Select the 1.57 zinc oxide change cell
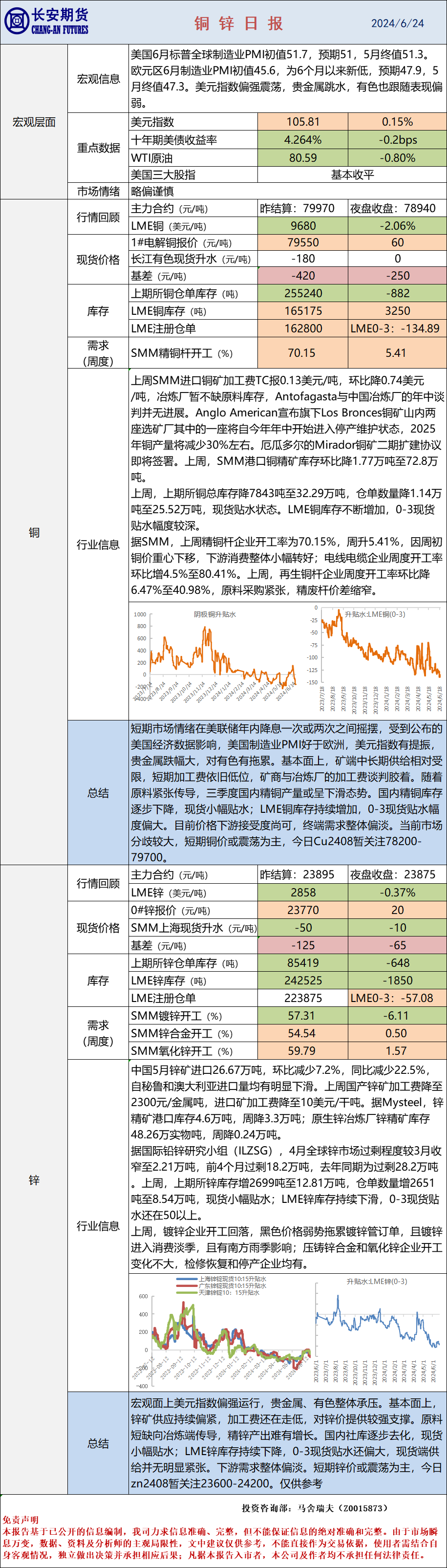The height and width of the screenshot is (1568, 447). 397,1051
